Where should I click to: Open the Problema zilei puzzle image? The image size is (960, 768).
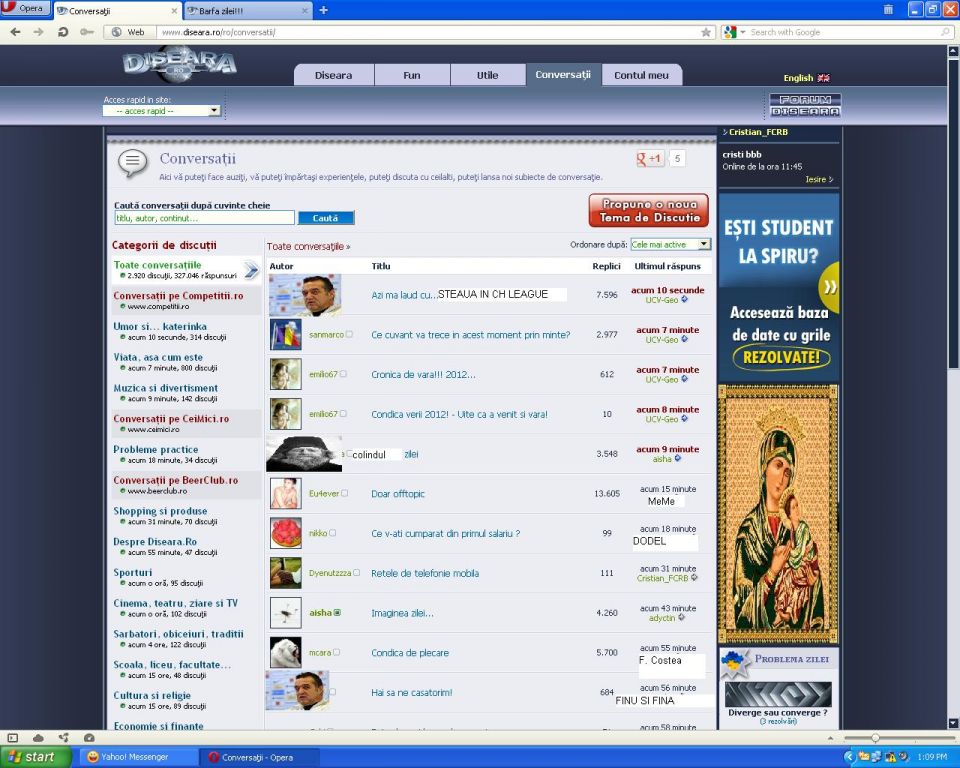click(778, 695)
